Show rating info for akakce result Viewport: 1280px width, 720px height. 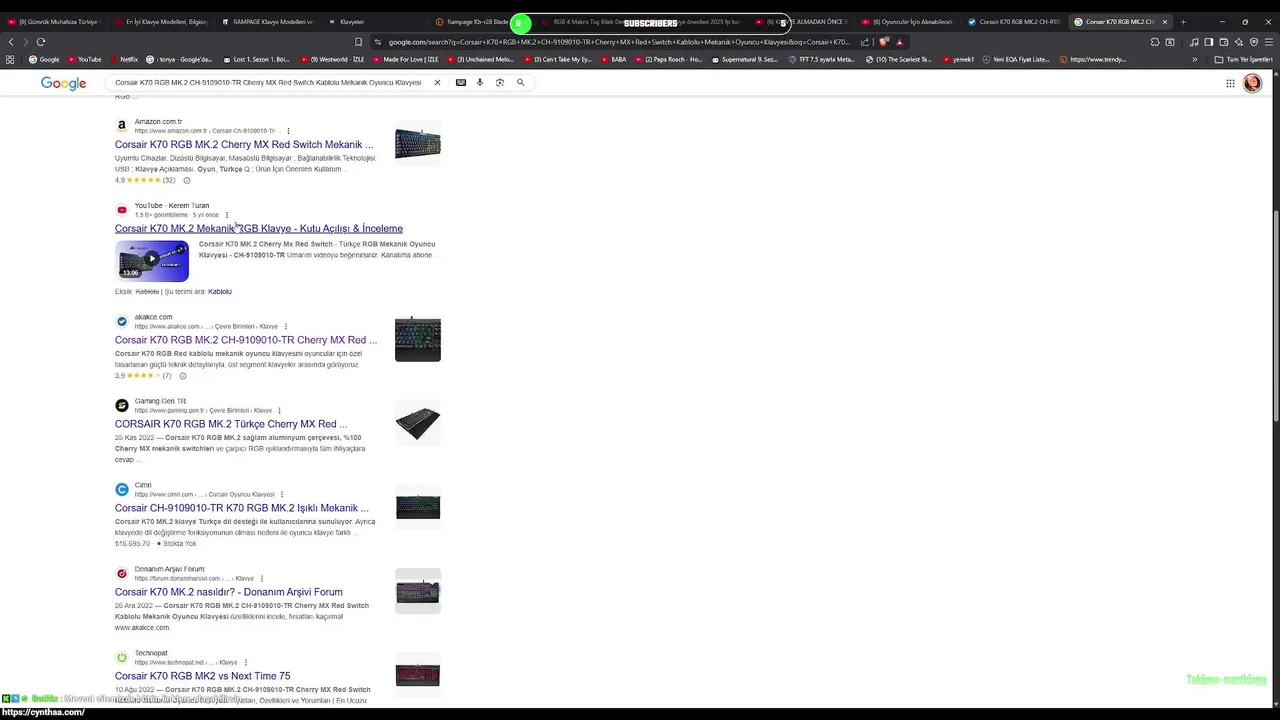(x=182, y=376)
